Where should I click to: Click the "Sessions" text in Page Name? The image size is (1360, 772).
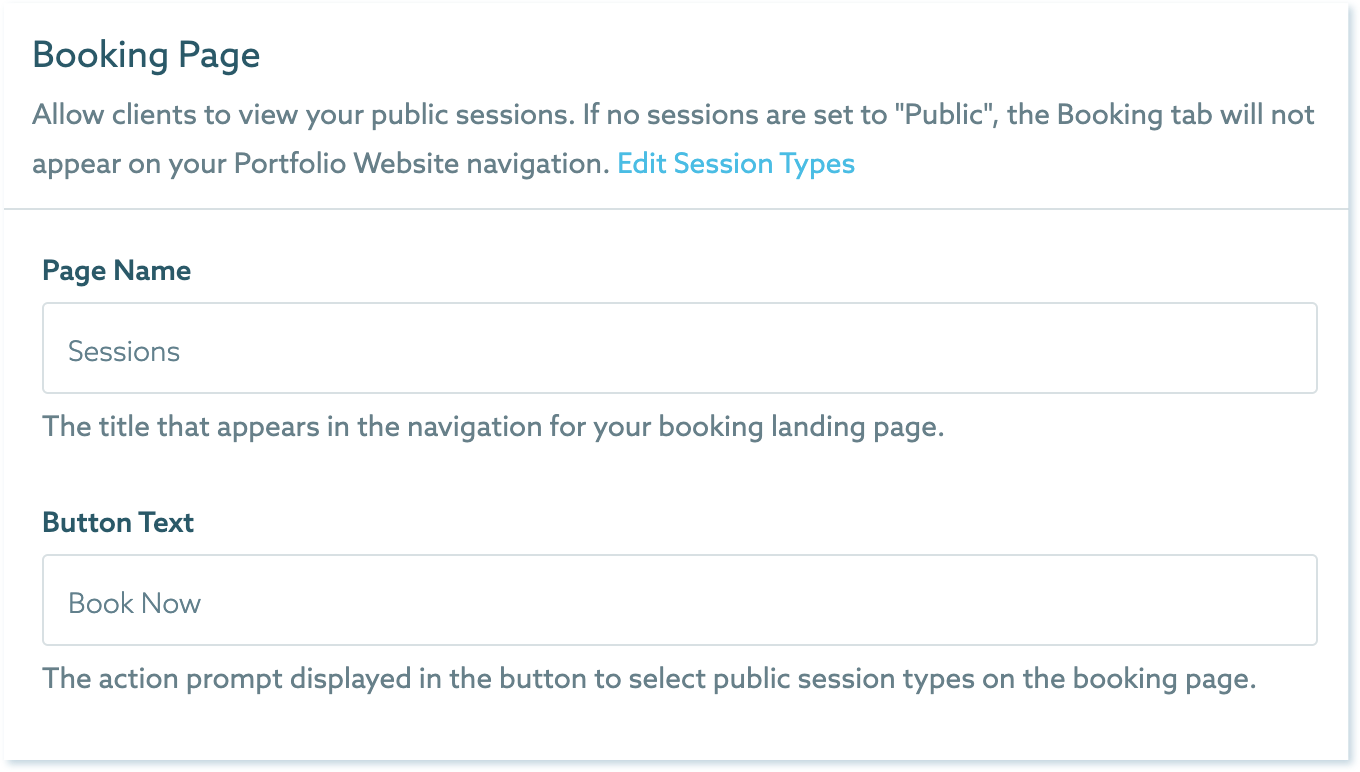[x=124, y=352]
